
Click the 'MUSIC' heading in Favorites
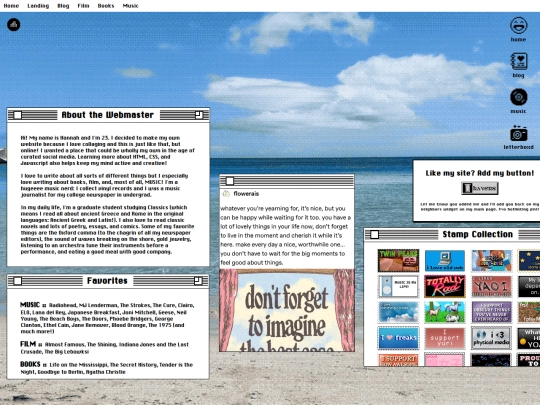click(30, 305)
